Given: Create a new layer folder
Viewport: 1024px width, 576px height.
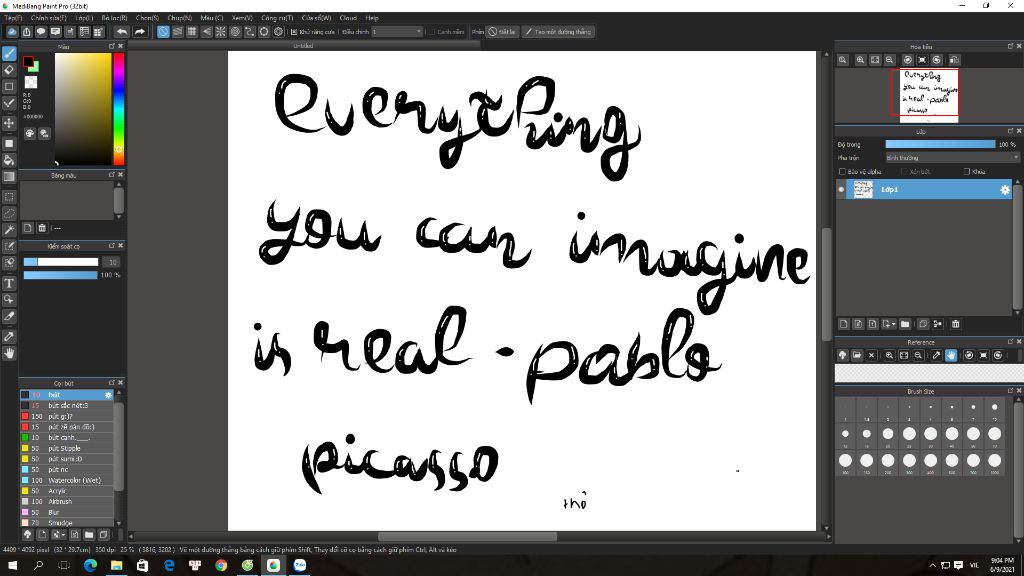Looking at the screenshot, I should point(905,324).
